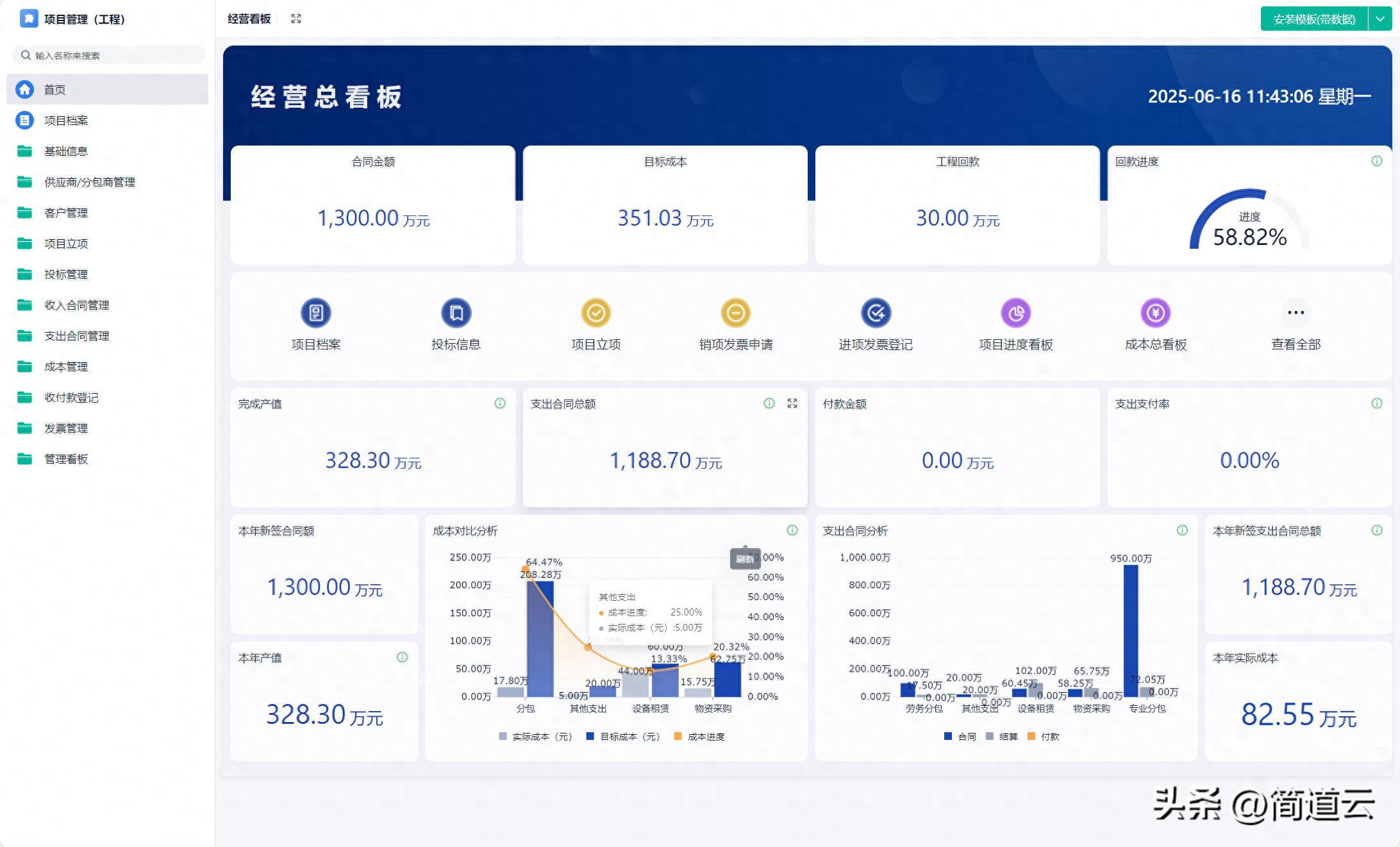Click 查看全部 three-dots icon
1400x847 pixels.
[1296, 313]
